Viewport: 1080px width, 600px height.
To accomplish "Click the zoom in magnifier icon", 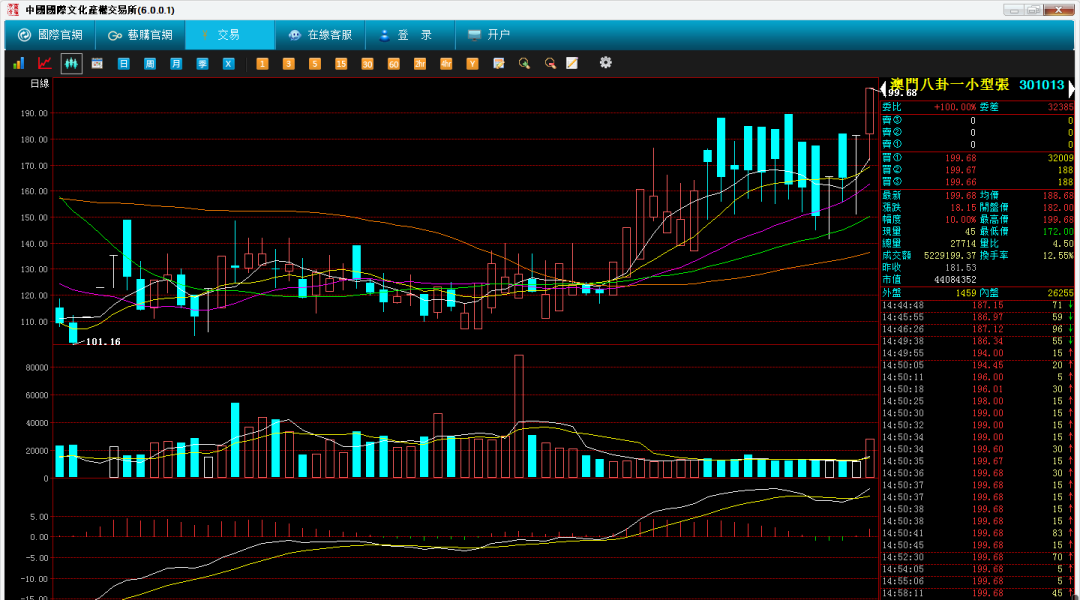I will [524, 63].
